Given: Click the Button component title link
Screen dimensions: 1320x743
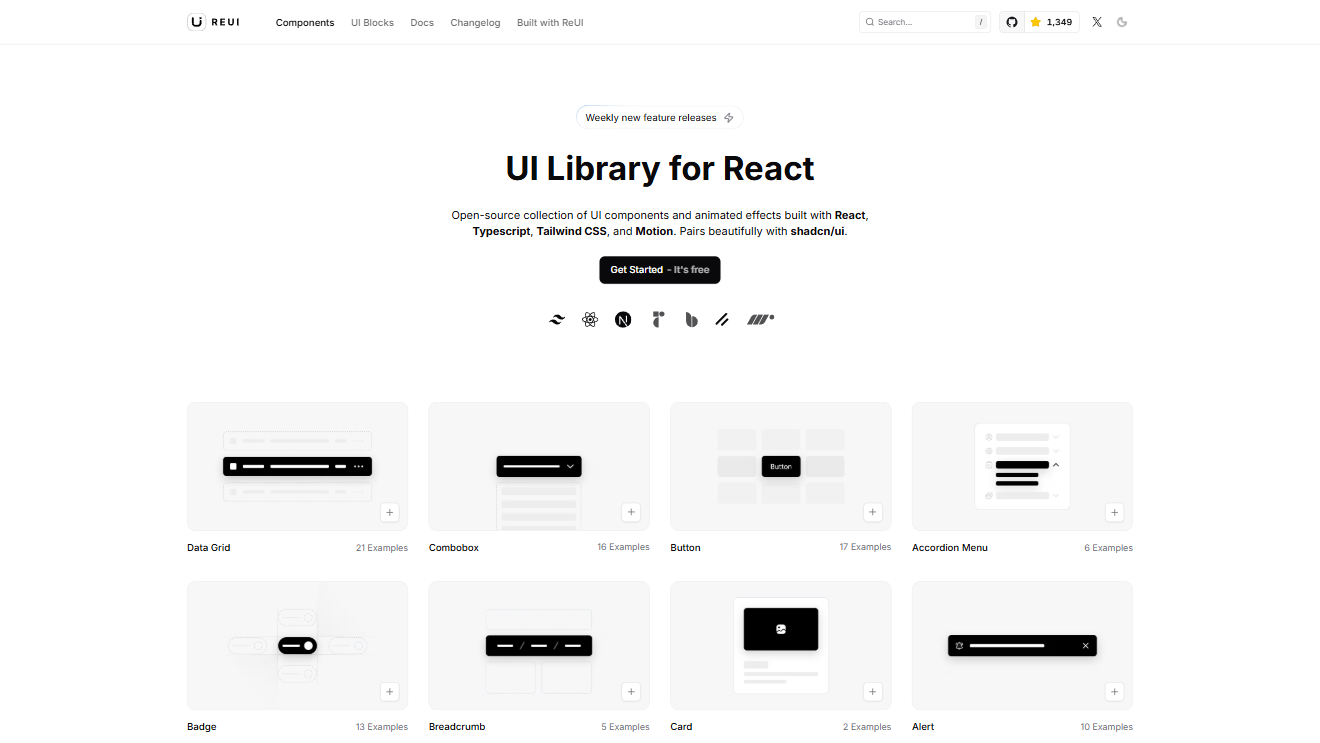Looking at the screenshot, I should click(x=685, y=548).
